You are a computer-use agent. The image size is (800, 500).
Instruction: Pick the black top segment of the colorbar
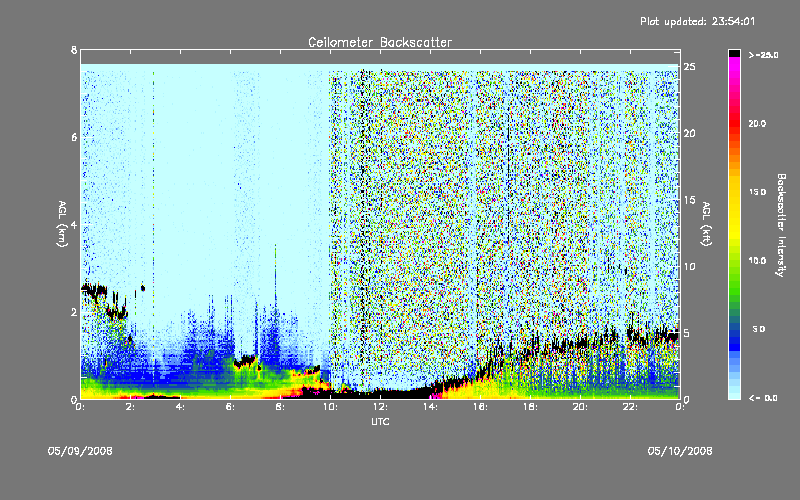click(x=734, y=53)
